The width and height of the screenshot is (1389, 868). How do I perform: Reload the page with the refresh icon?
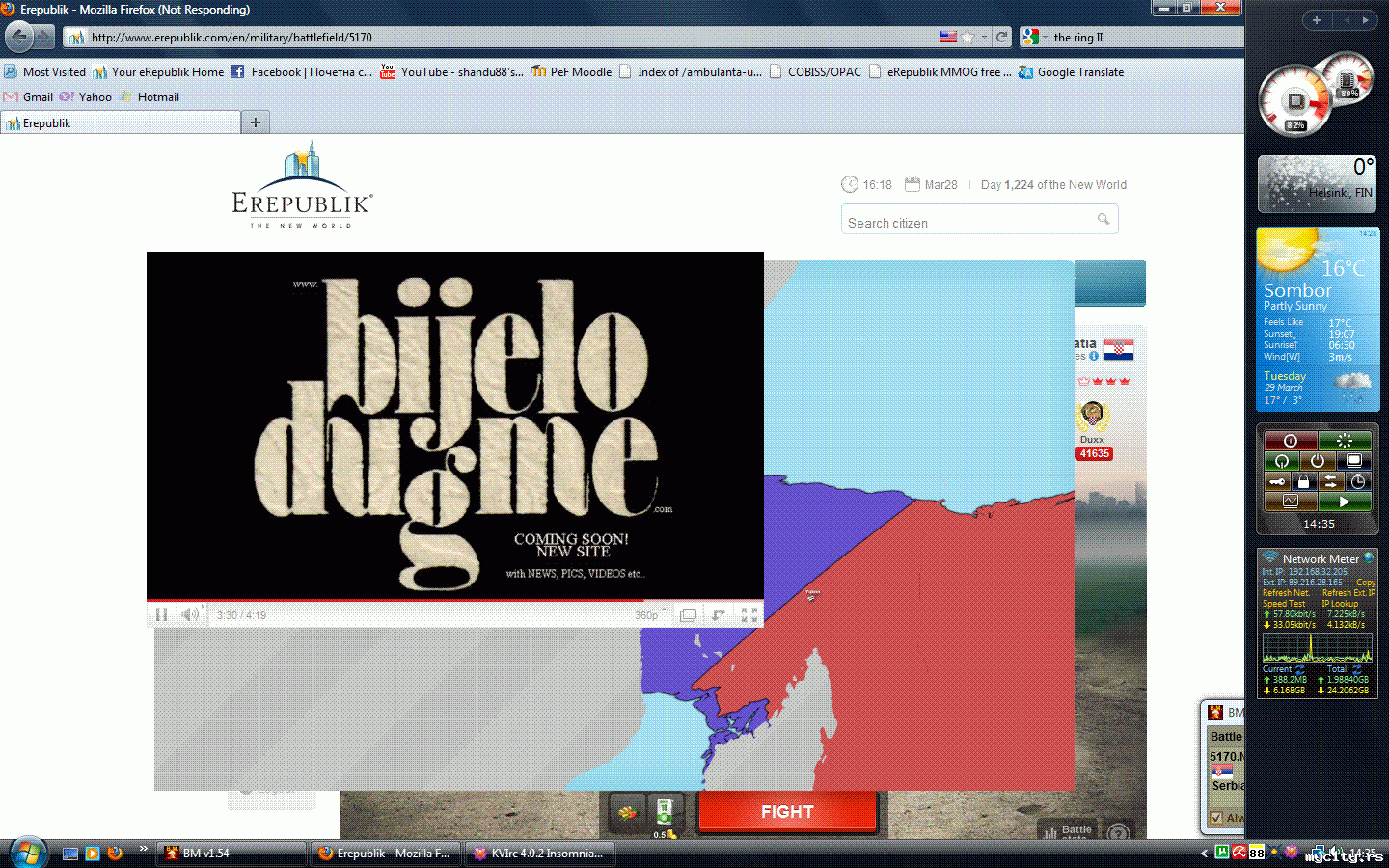point(1002,37)
